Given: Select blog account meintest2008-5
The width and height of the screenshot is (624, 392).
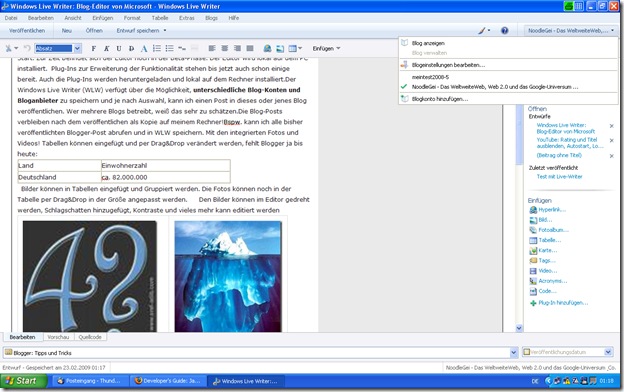Looking at the screenshot, I should [430, 77].
